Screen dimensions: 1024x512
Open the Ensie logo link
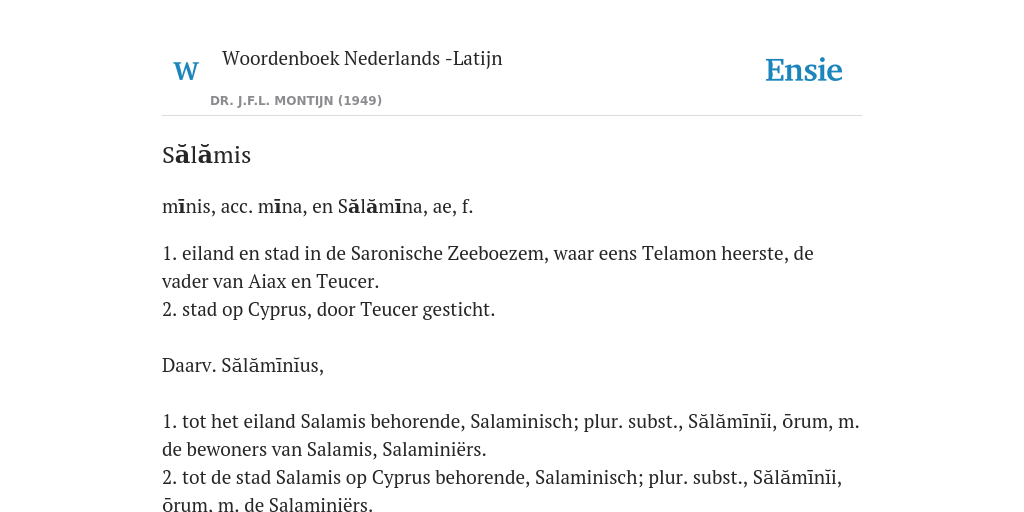coord(804,70)
